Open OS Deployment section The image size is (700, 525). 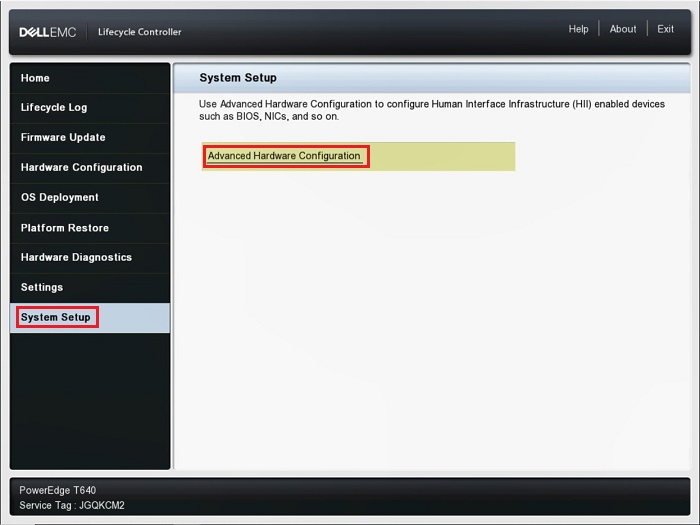[90, 197]
